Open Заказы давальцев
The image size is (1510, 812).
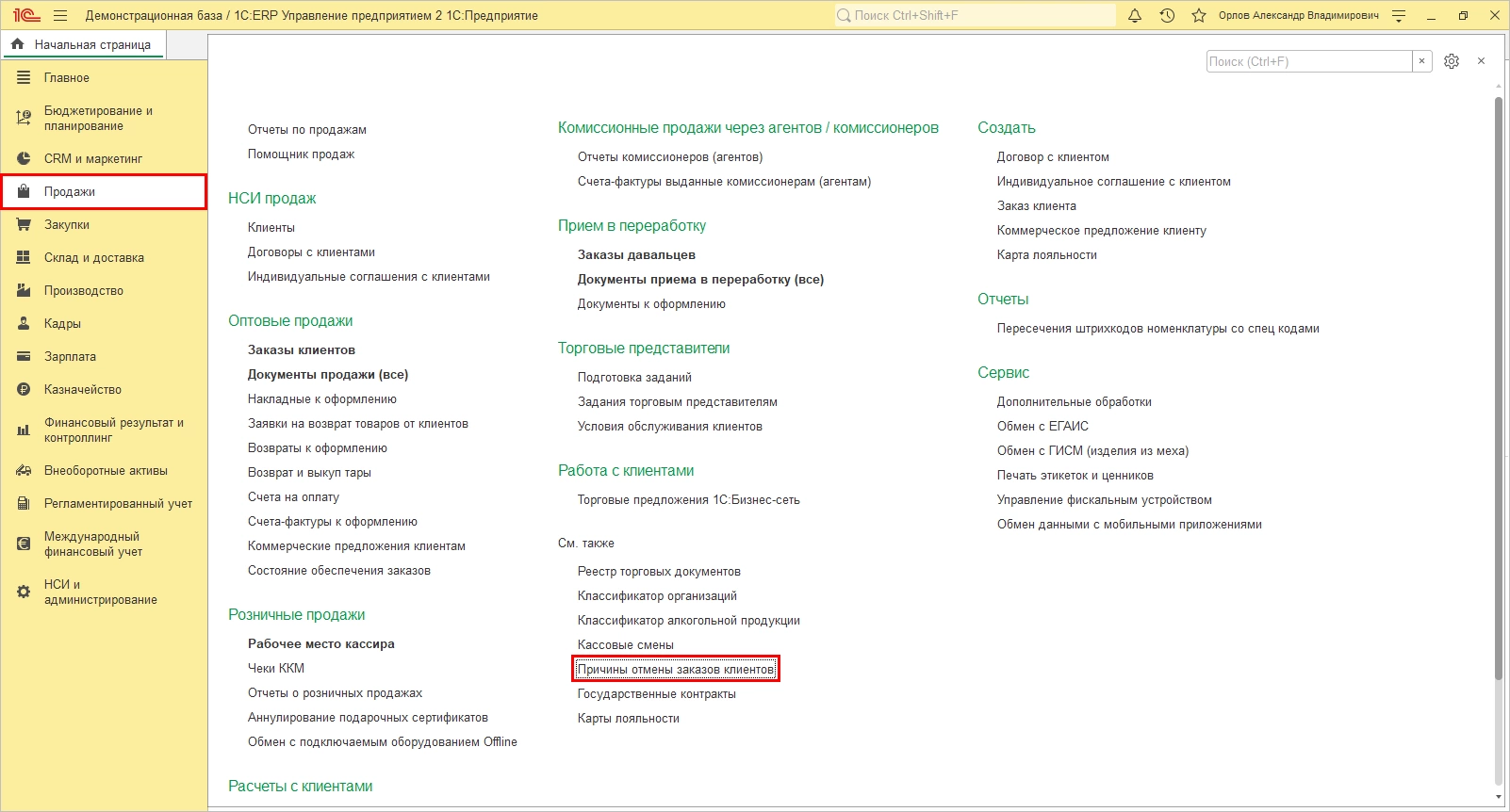coord(636,254)
